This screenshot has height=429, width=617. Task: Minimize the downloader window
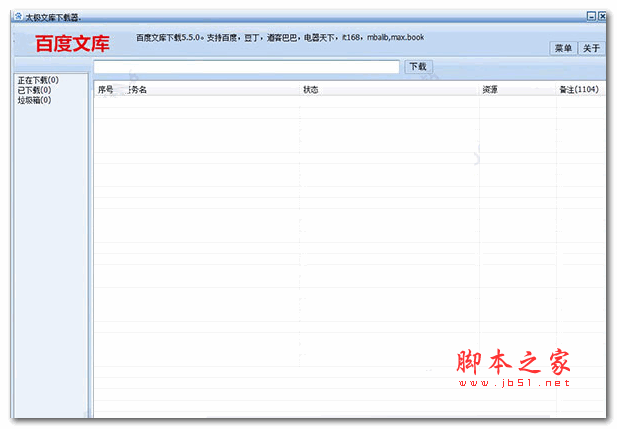click(591, 16)
